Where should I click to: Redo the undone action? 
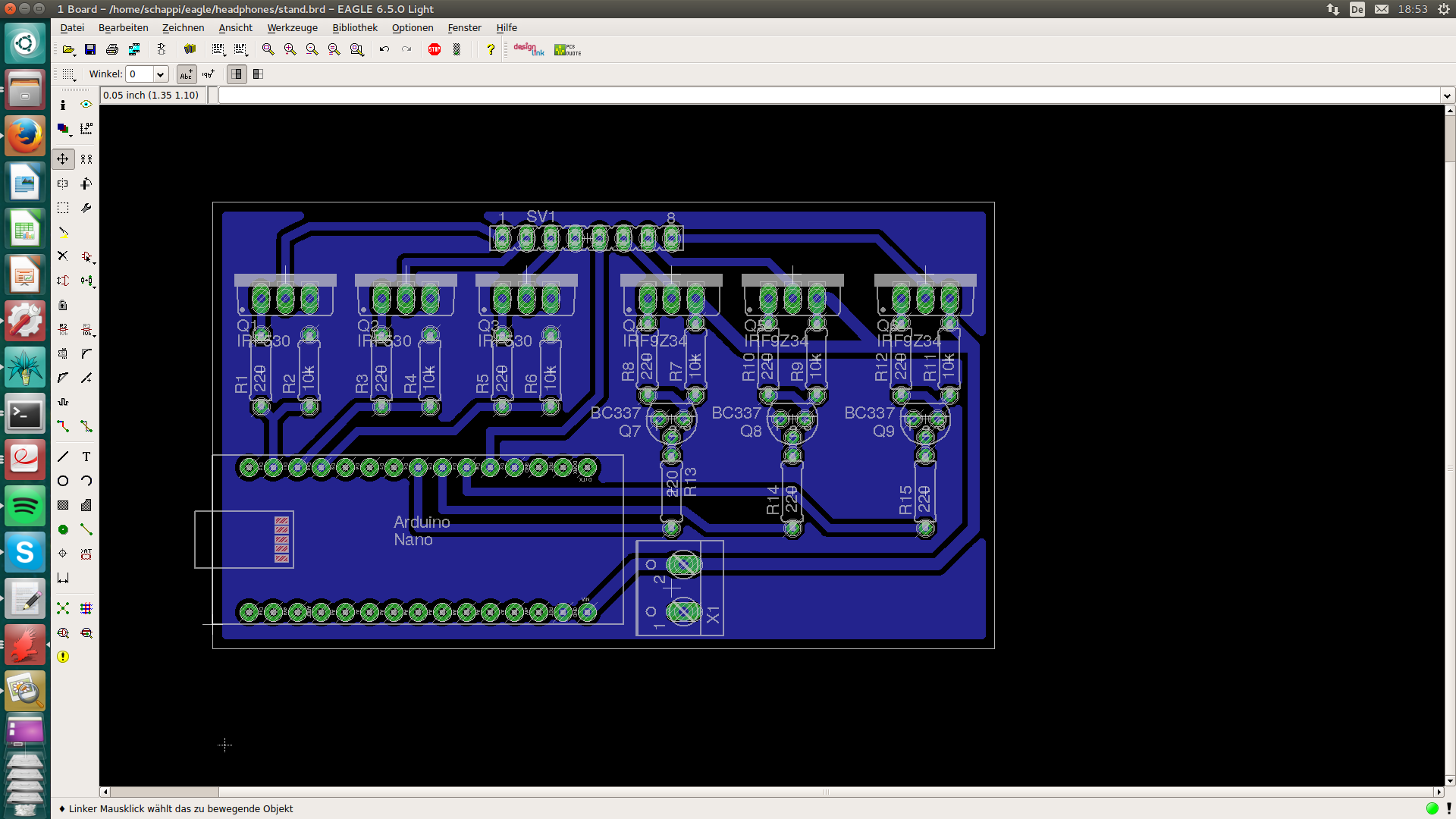pos(406,50)
